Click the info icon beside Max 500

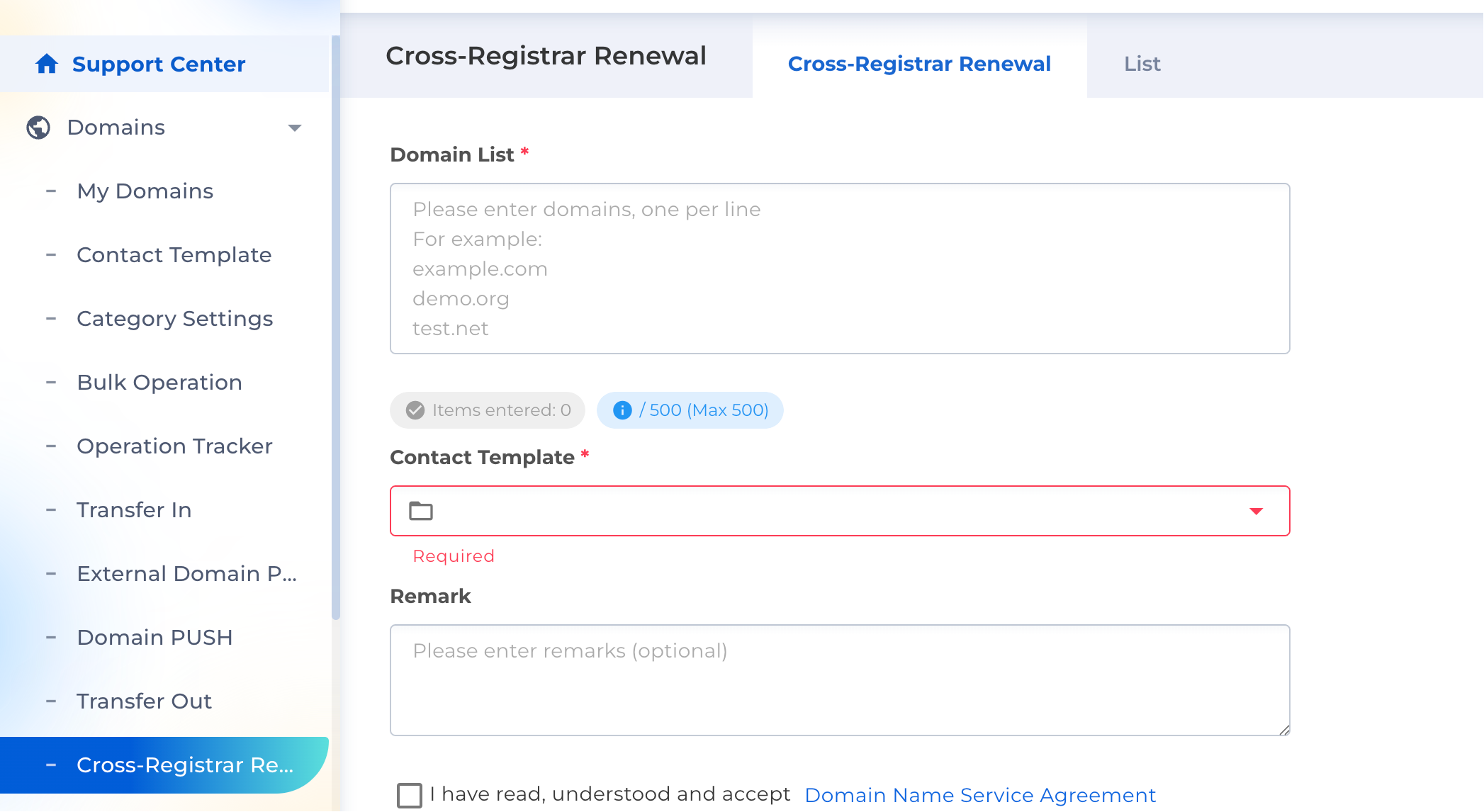tap(622, 410)
